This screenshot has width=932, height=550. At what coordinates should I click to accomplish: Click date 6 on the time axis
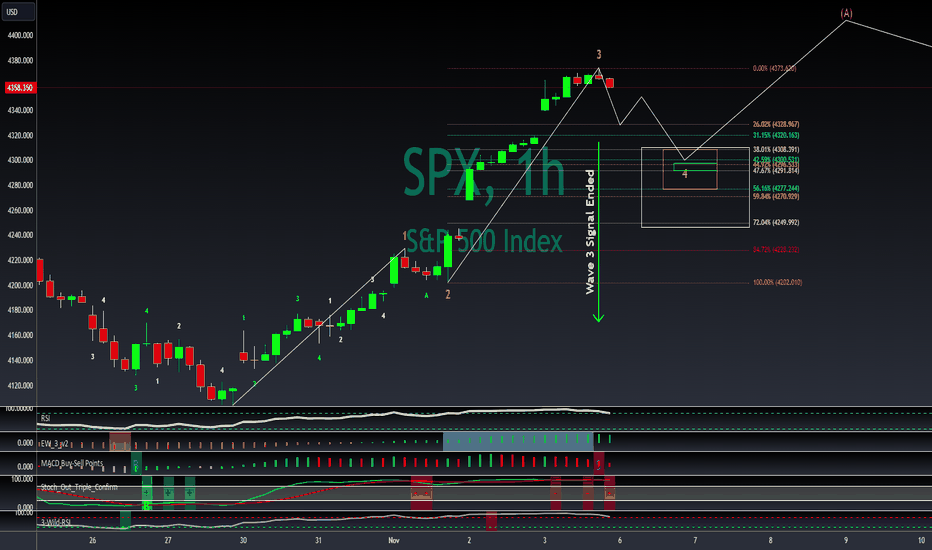(x=620, y=540)
